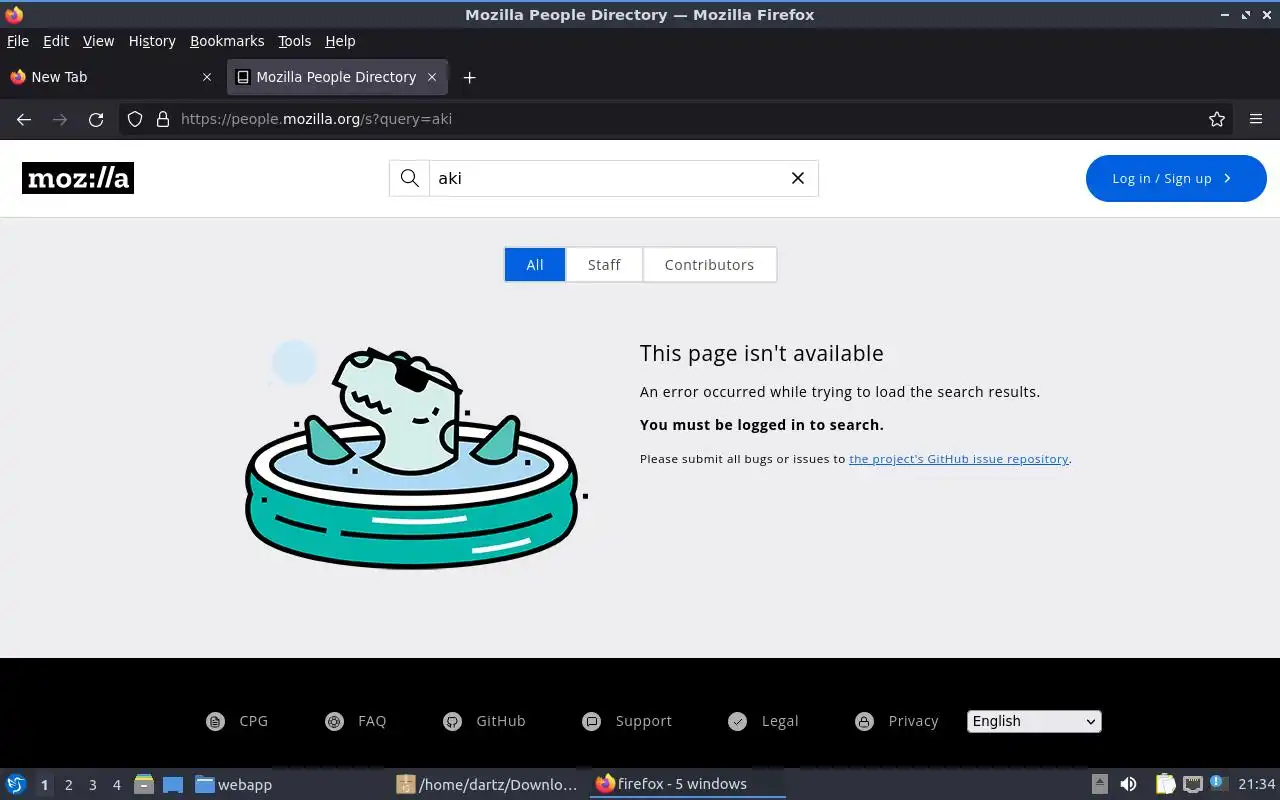Open the History menu
Image resolution: width=1280 pixels, height=800 pixels.
(152, 41)
